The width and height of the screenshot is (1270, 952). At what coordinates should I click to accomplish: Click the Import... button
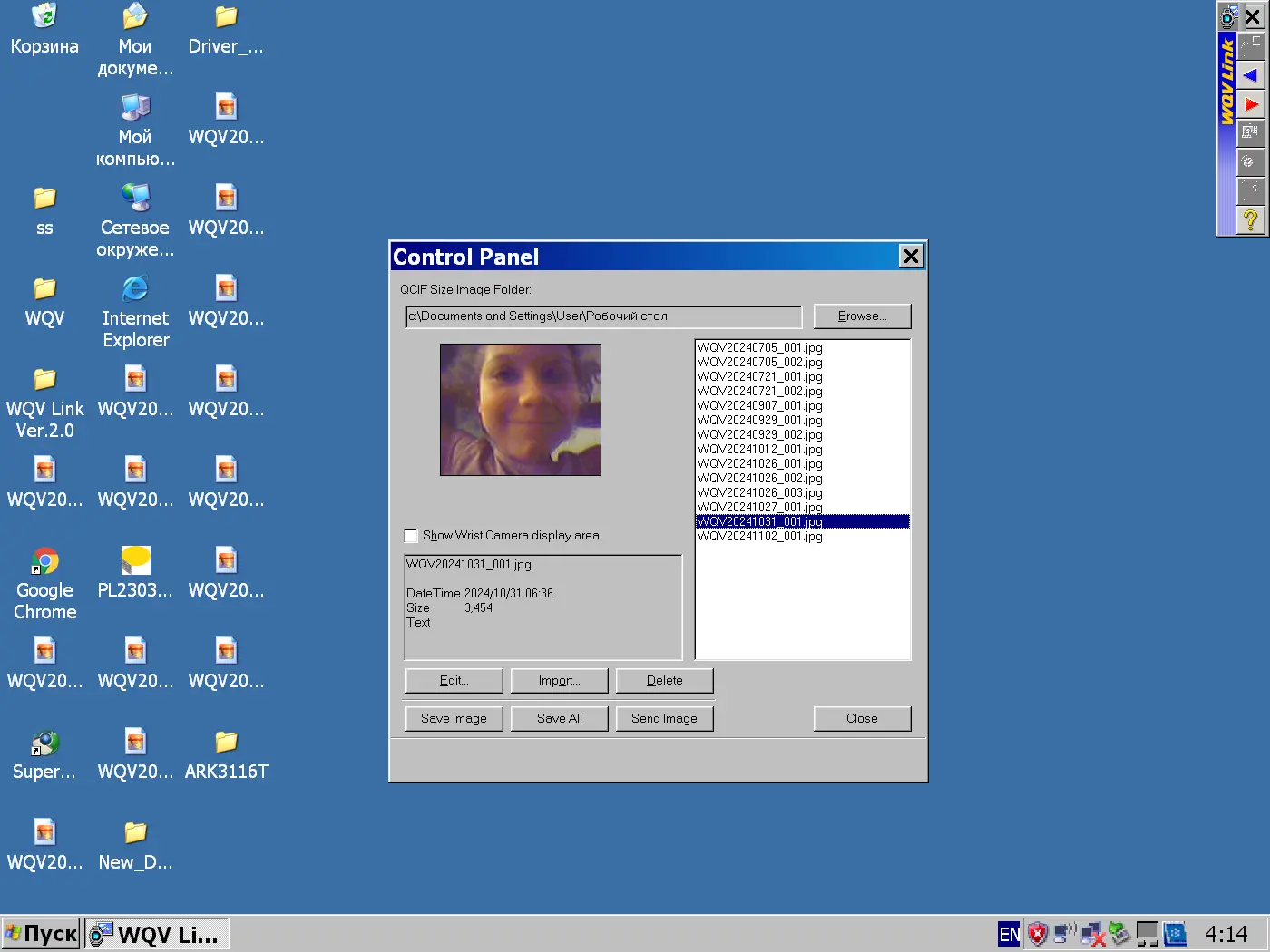(559, 681)
